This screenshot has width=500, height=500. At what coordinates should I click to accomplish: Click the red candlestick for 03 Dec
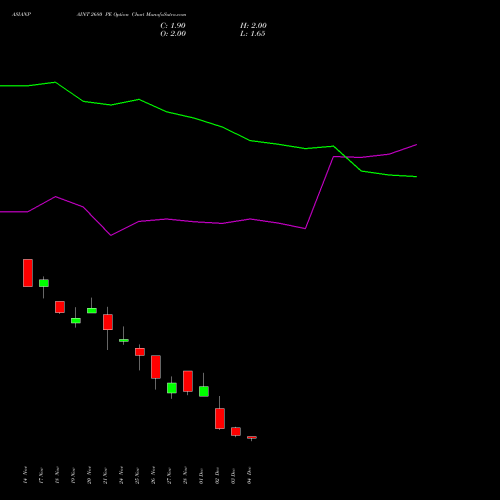click(236, 431)
